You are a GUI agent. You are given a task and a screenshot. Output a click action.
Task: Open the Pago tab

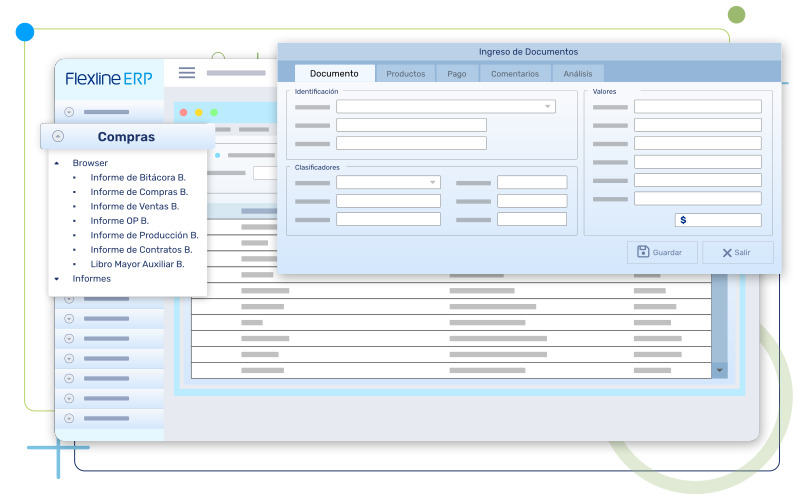coord(456,73)
